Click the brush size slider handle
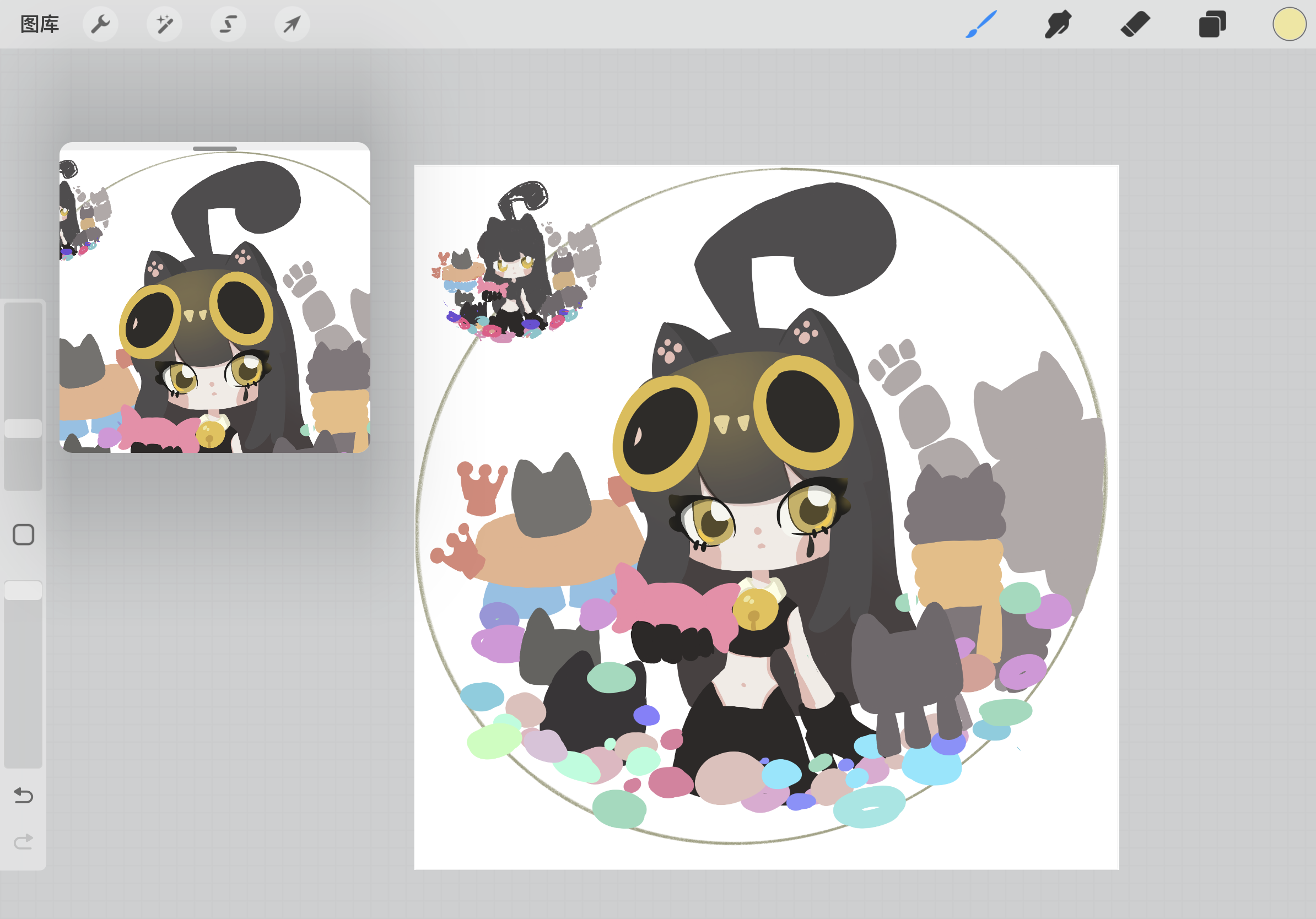1316x919 pixels. (x=23, y=429)
